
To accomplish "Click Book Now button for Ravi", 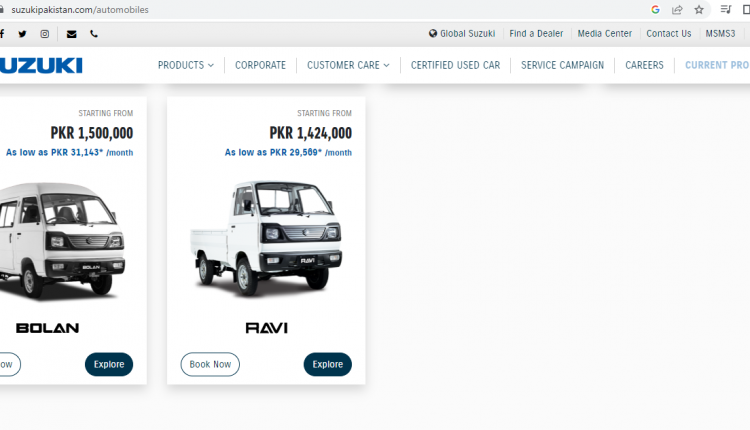I will point(210,364).
